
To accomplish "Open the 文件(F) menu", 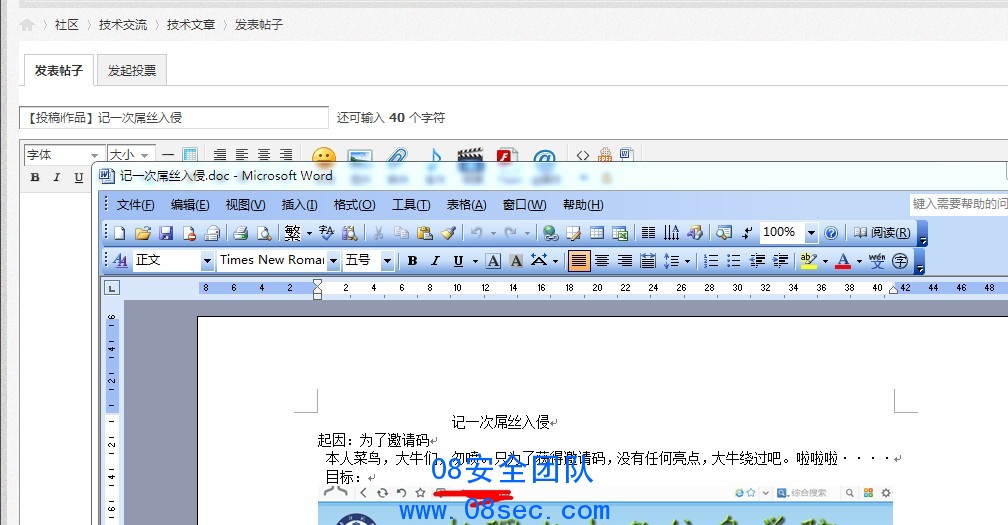I will pos(135,205).
